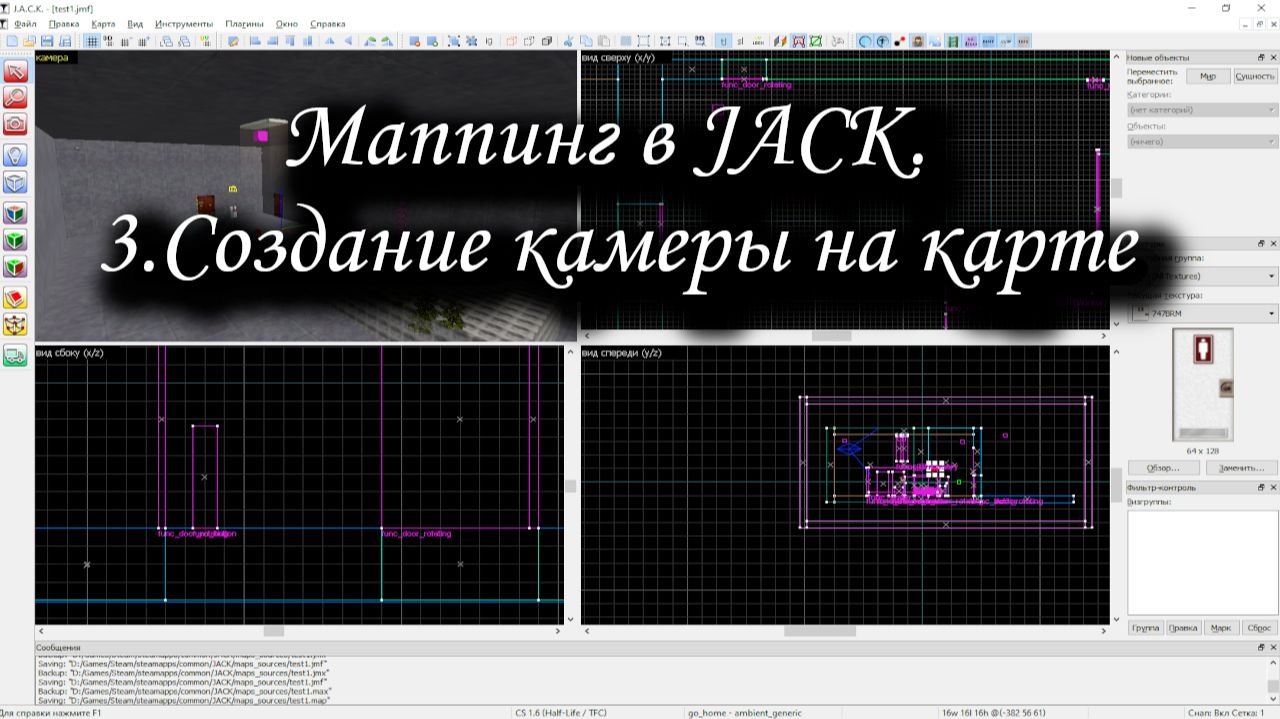Image resolution: width=1280 pixels, height=719 pixels.
Task: Open the current texture 747BRM dropdown
Action: pos(1203,314)
